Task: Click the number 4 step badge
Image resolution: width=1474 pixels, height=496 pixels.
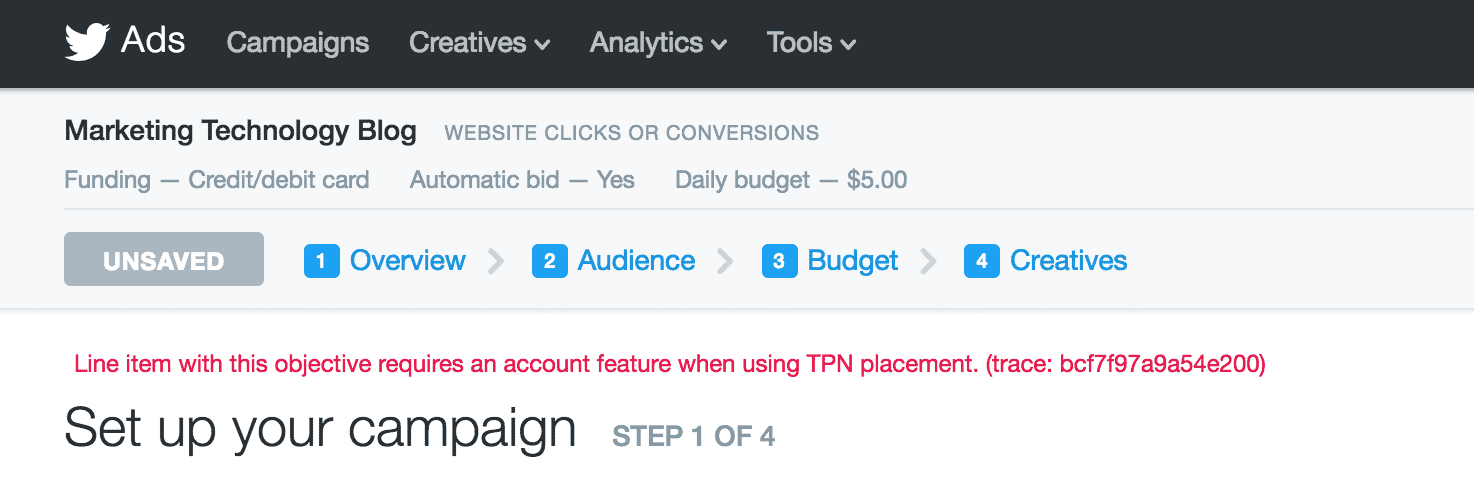Action: (x=982, y=261)
